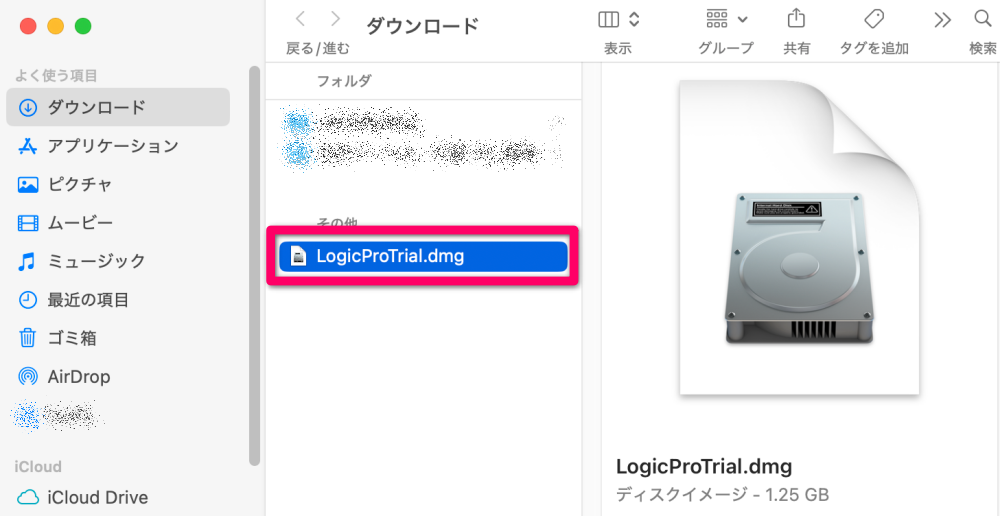Screen dimensions: 1000x516
Task: Click the iCloud Drive cloud icon
Action: pyautogui.click(x=27, y=498)
